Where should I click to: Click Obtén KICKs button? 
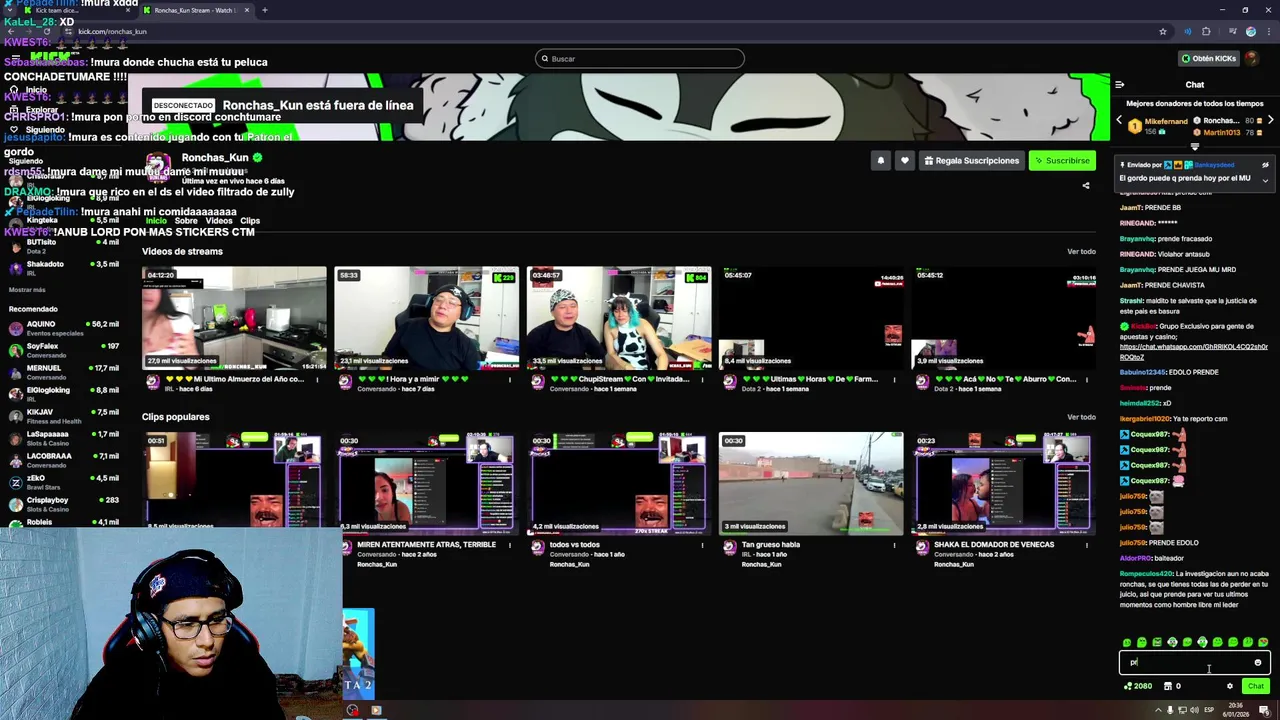tap(1208, 58)
